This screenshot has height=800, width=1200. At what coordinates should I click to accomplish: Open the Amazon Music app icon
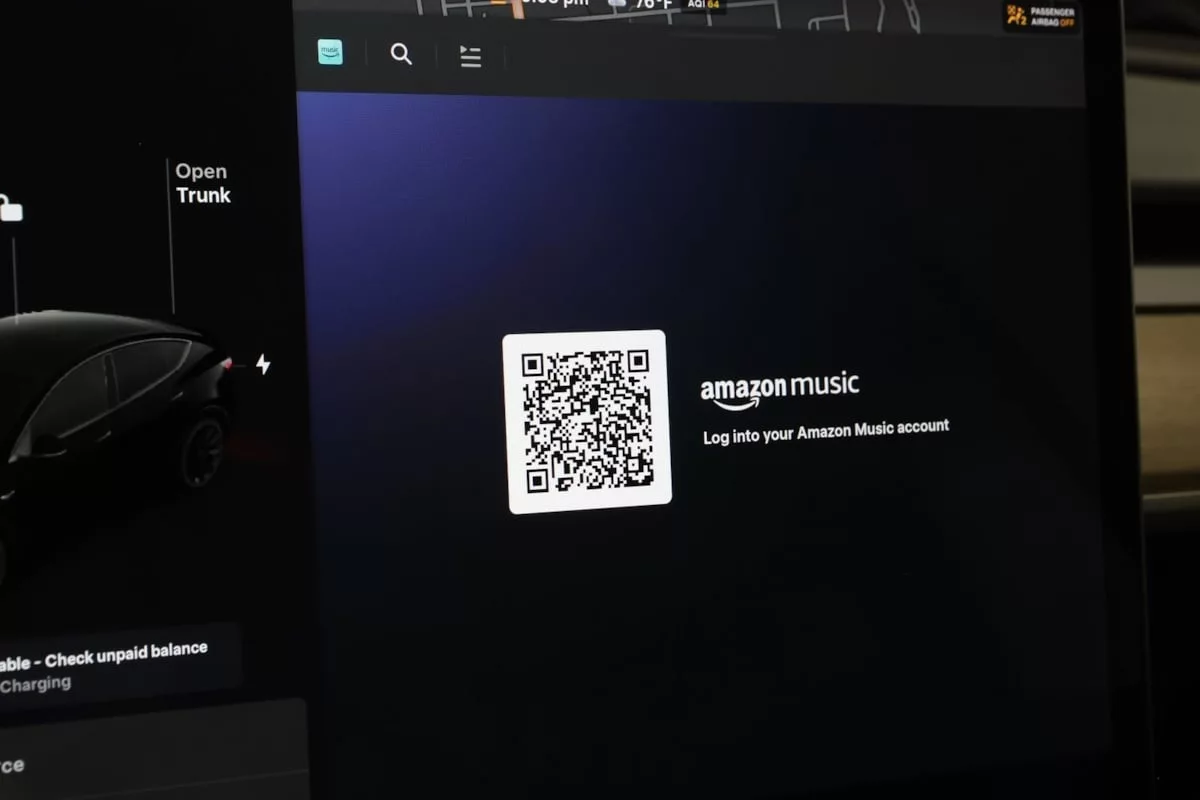[330, 52]
